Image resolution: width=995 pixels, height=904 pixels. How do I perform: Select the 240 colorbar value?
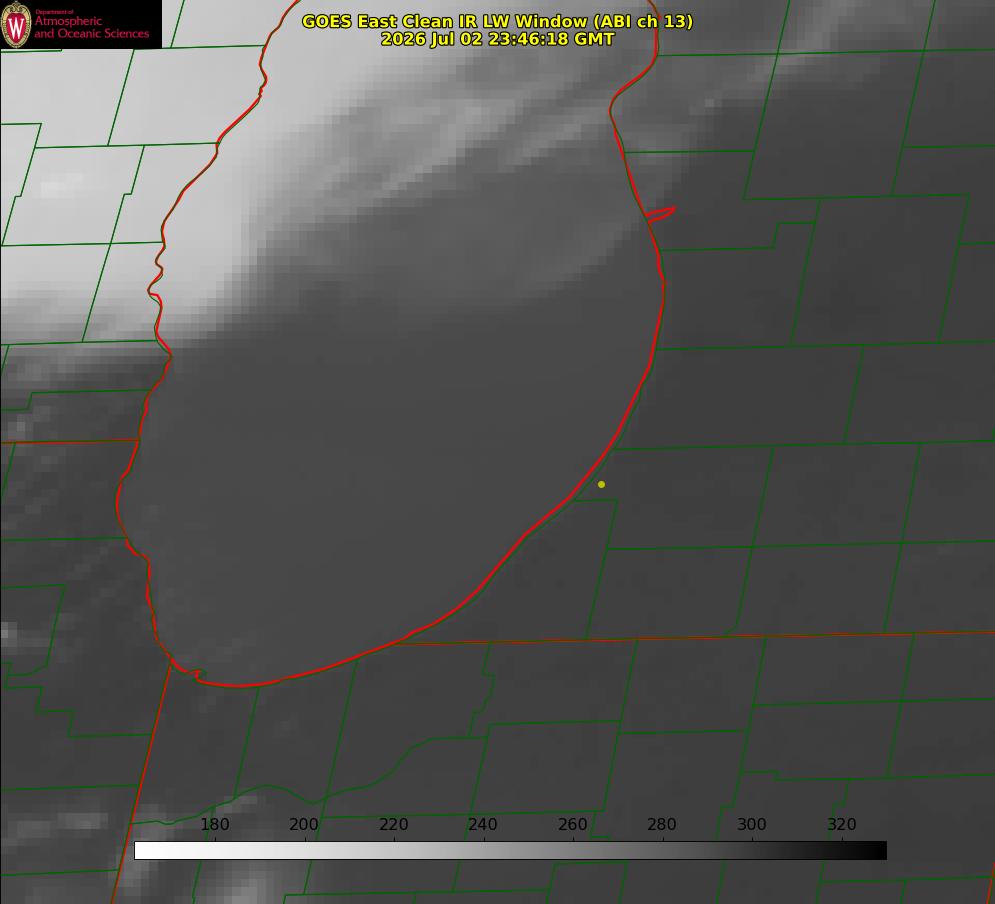483,824
